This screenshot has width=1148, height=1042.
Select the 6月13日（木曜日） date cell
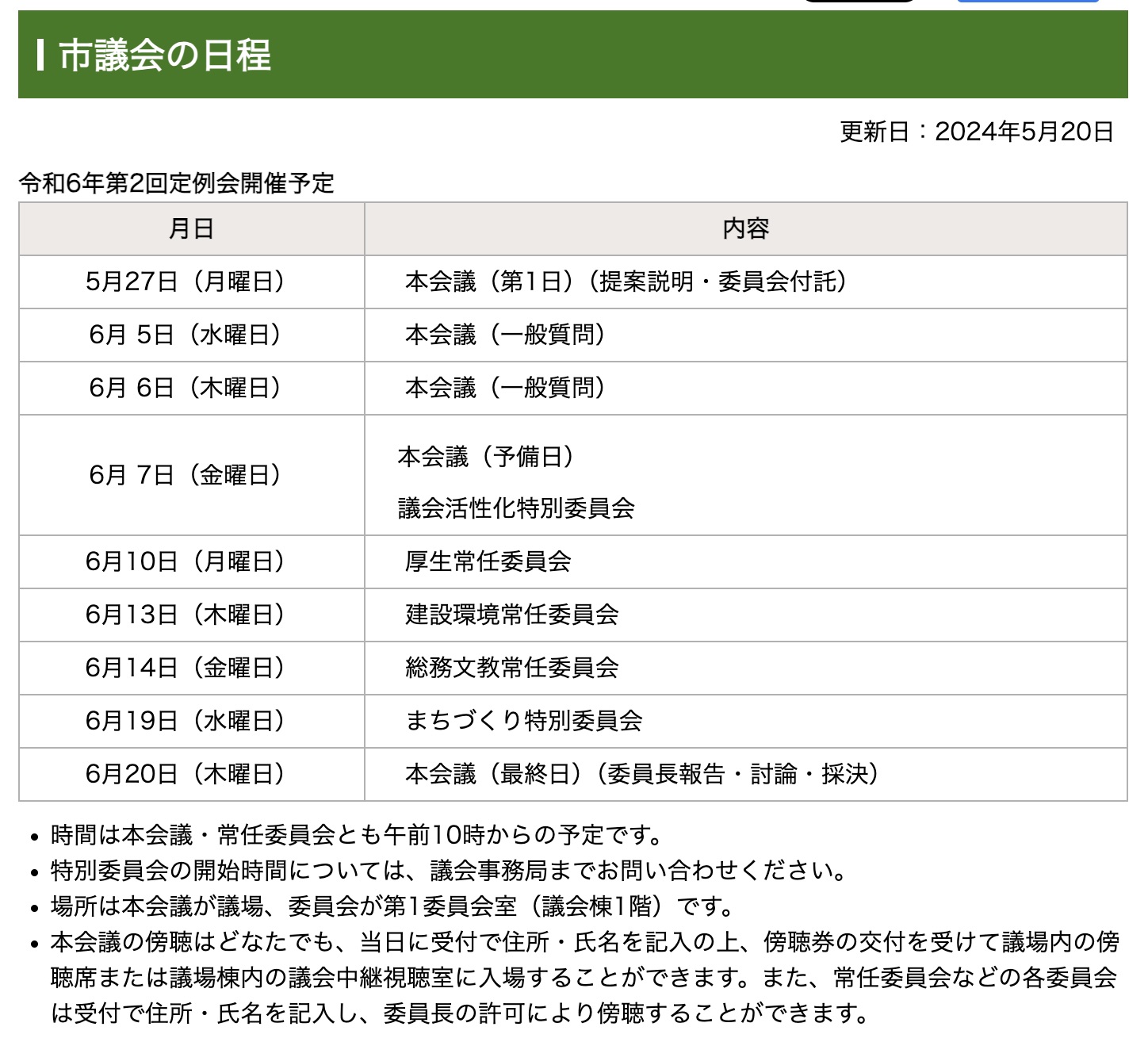[x=192, y=615]
